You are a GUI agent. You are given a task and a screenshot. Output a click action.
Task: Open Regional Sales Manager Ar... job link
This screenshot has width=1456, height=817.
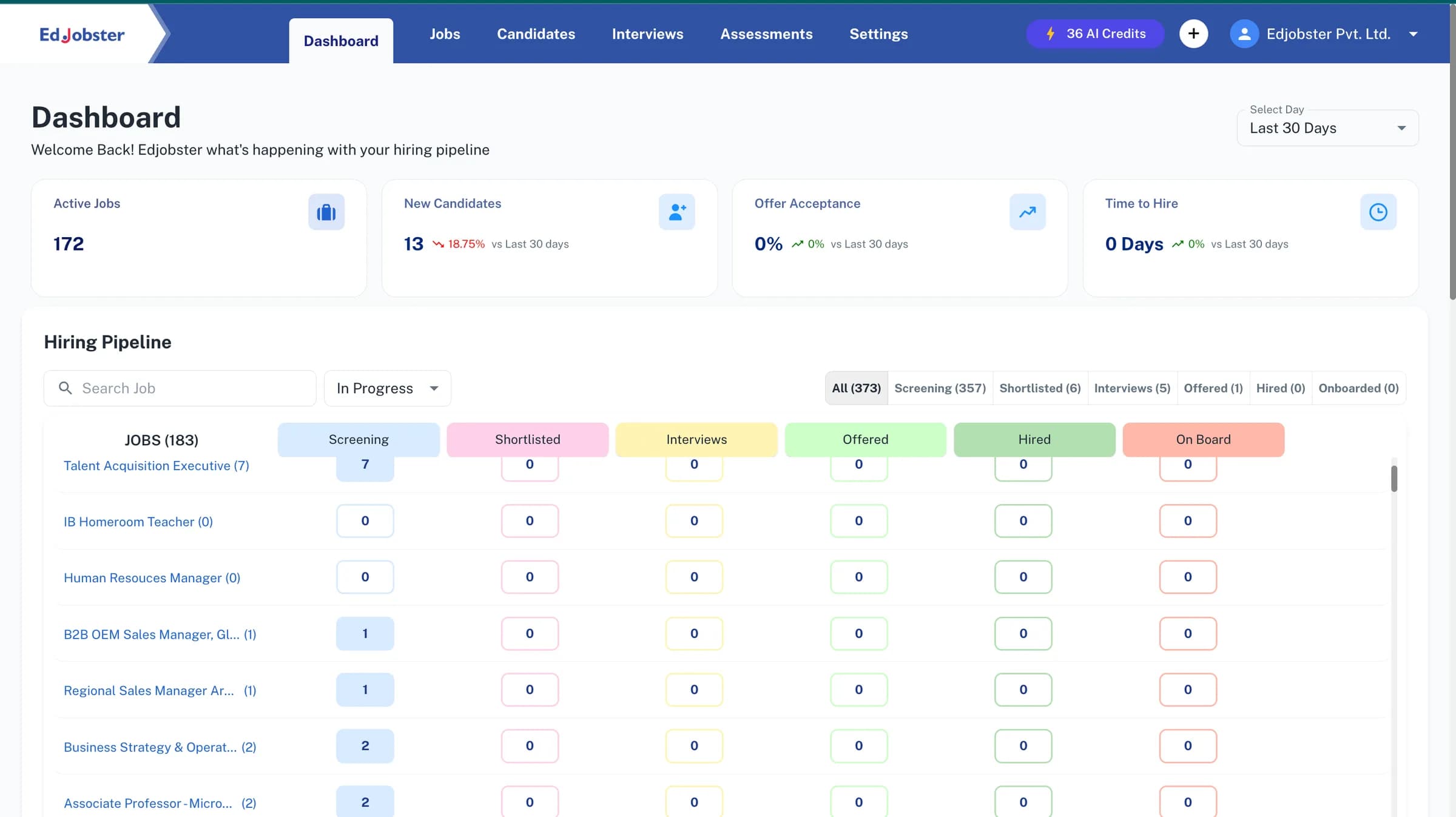(x=160, y=691)
